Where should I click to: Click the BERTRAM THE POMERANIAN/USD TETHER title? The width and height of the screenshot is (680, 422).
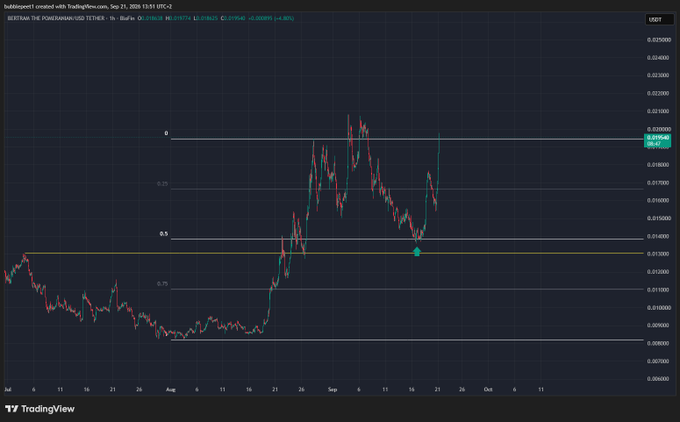(x=56, y=18)
